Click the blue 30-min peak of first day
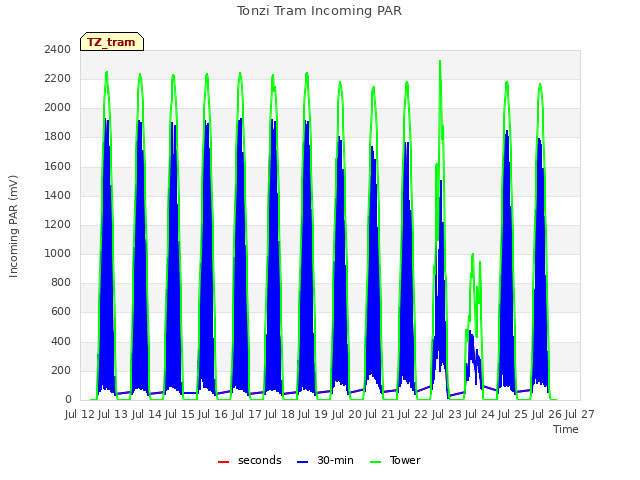Viewport: 640px width, 480px height. (x=105, y=120)
